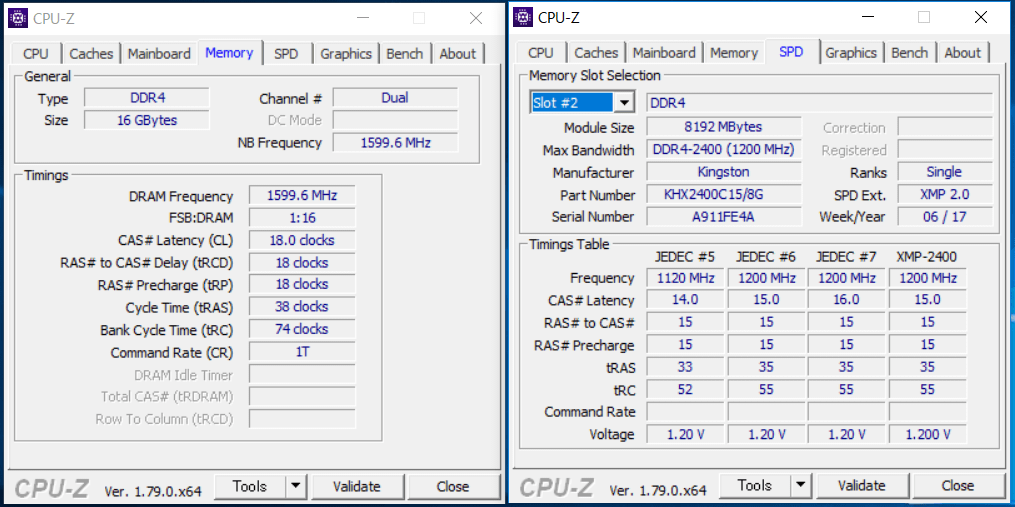1015x507 pixels.
Task: Open the CPU tab in right CPU-Z window
Action: [x=541, y=52]
